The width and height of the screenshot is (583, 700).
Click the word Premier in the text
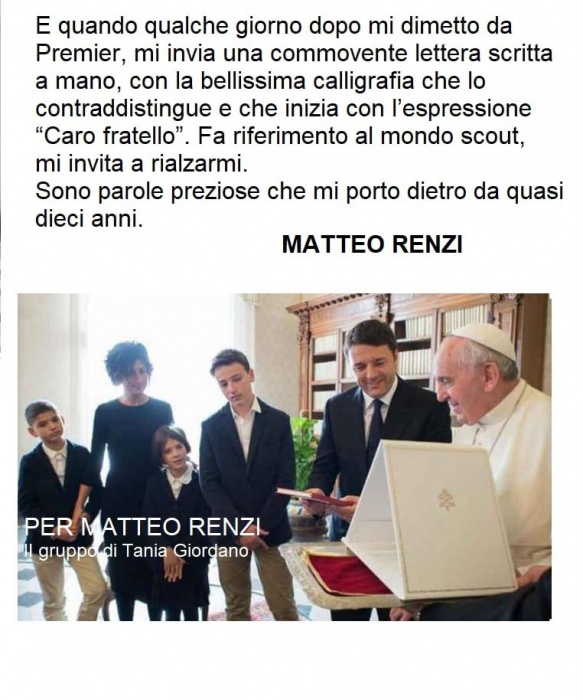click(77, 54)
